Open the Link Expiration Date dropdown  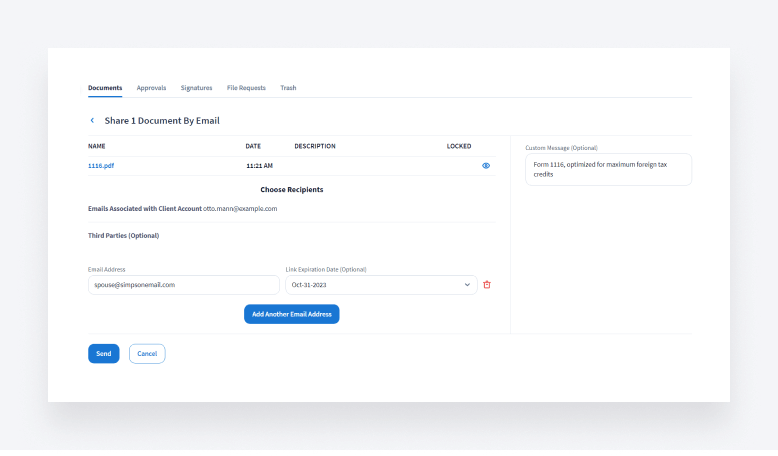pos(381,285)
